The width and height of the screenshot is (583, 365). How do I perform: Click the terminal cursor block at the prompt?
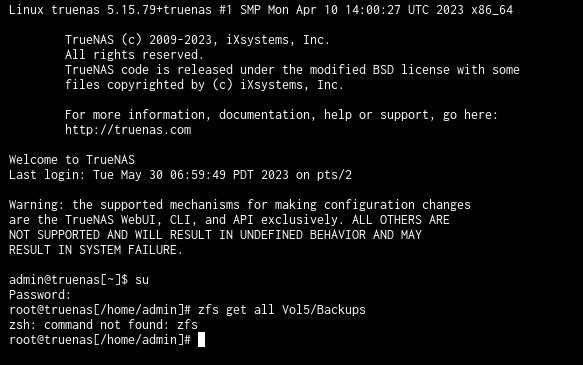click(201, 340)
